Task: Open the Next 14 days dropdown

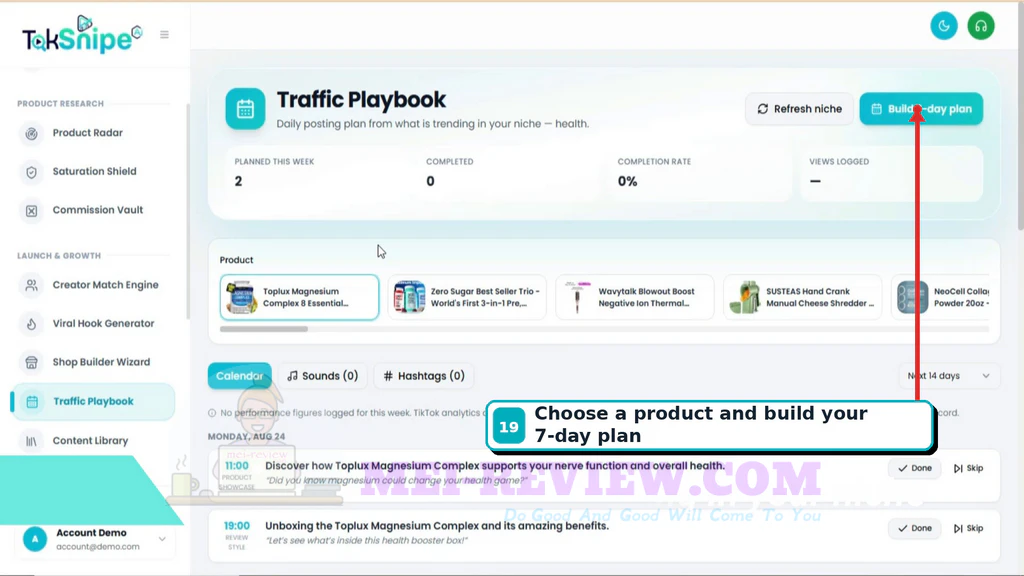Action: point(948,376)
